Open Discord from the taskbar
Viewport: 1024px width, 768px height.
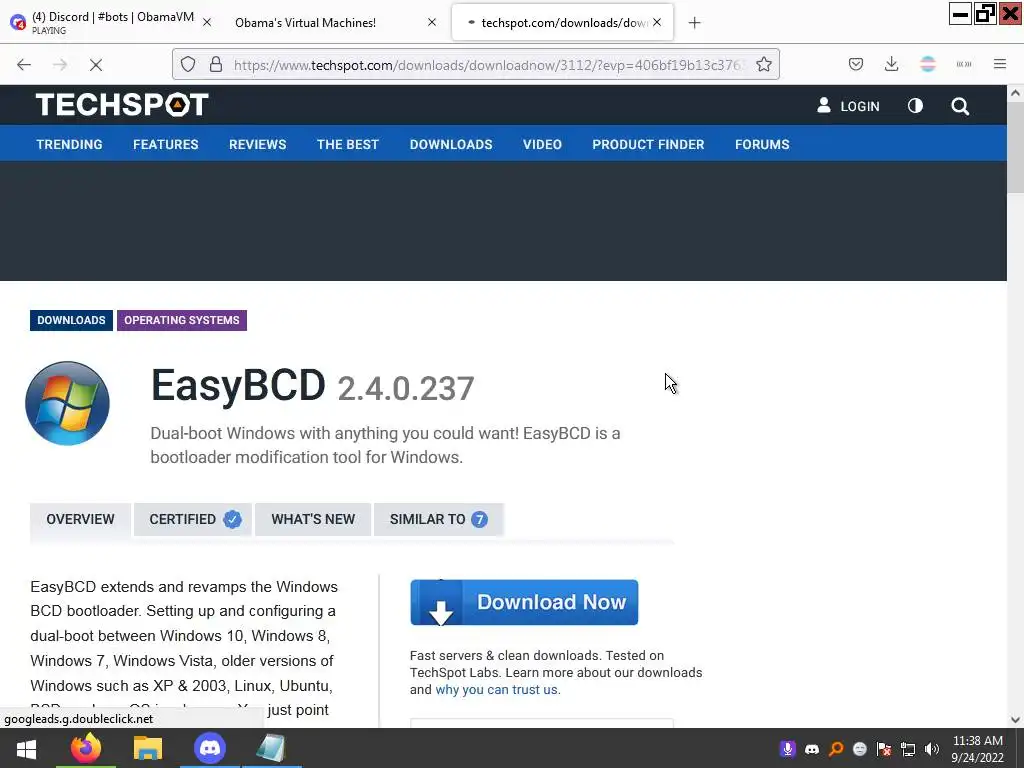(x=210, y=748)
